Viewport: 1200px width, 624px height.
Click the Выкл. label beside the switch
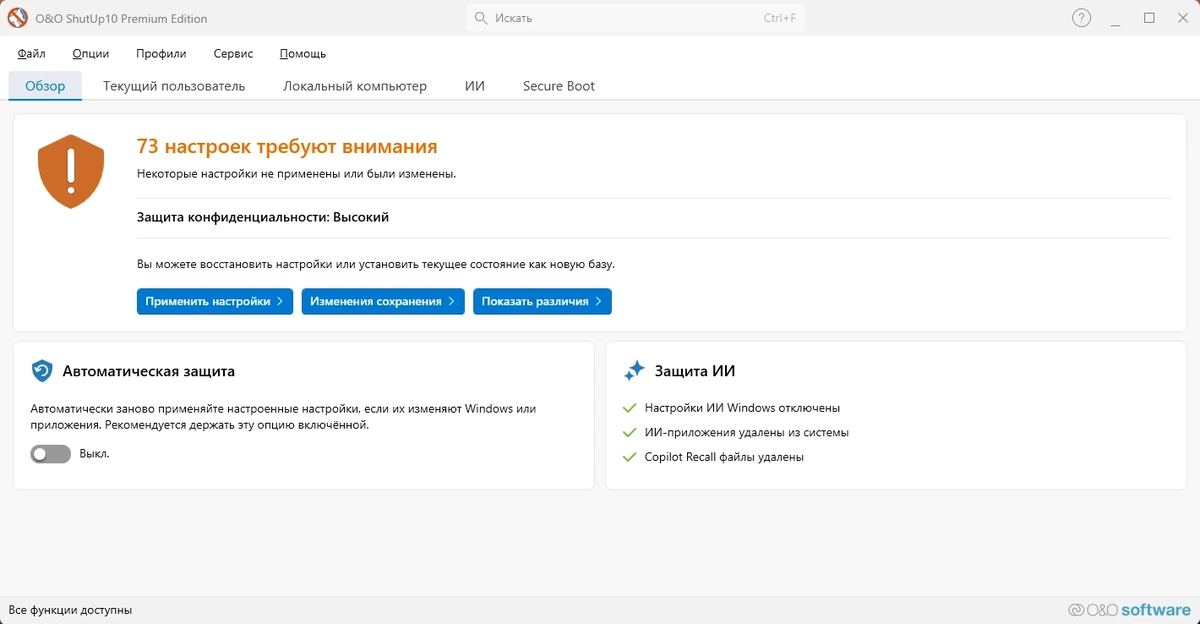click(94, 454)
